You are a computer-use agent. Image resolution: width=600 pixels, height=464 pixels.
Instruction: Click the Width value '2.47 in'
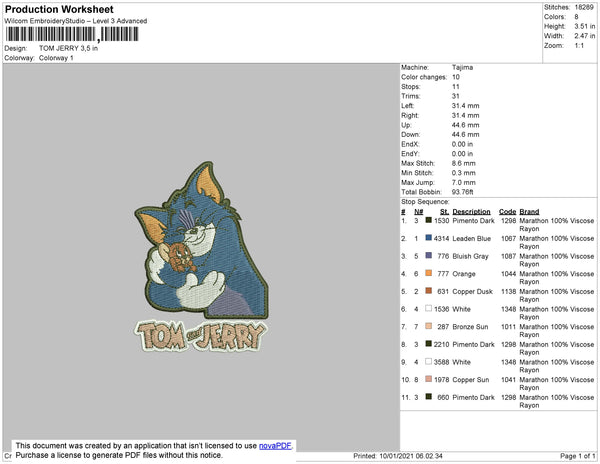click(x=584, y=36)
